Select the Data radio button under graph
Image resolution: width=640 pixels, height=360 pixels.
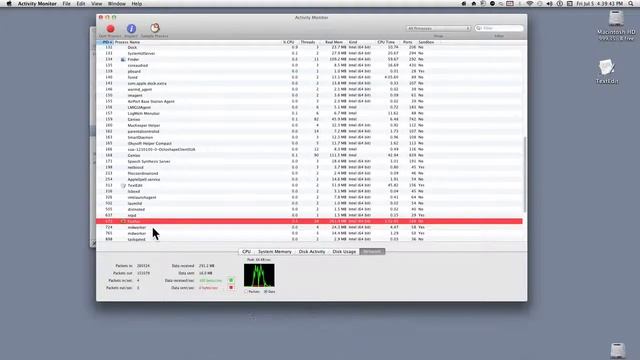tap(266, 291)
